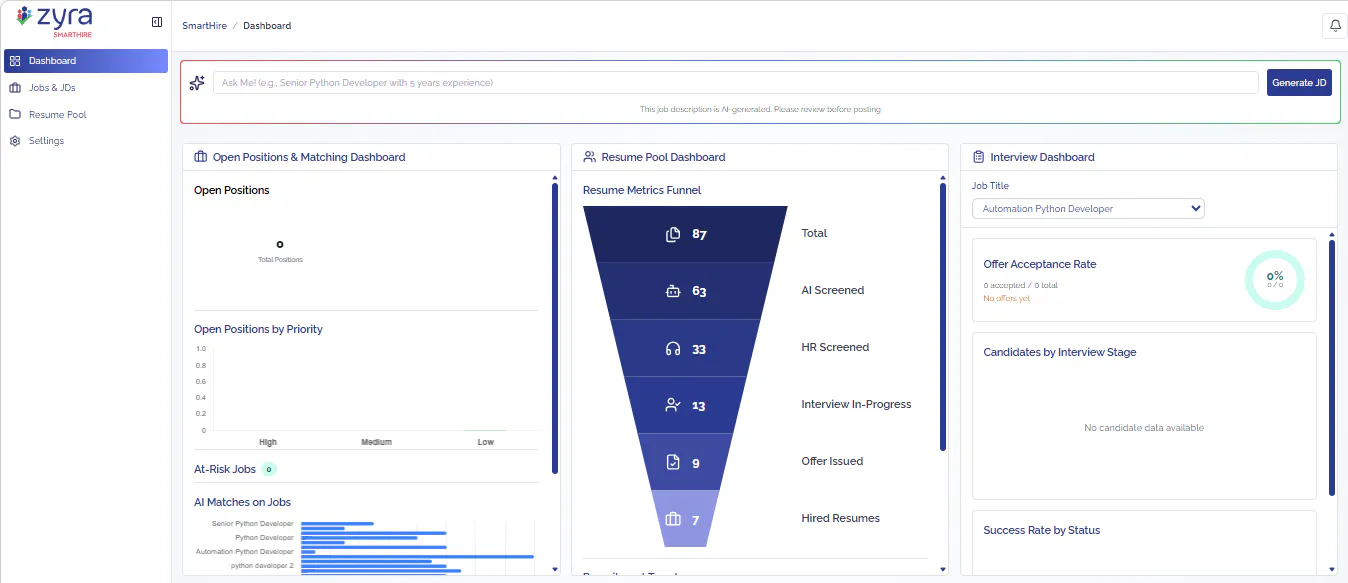The image size is (1348, 583).
Task: Click the Interview Dashboard panel scrollbar
Action: click(x=1332, y=367)
